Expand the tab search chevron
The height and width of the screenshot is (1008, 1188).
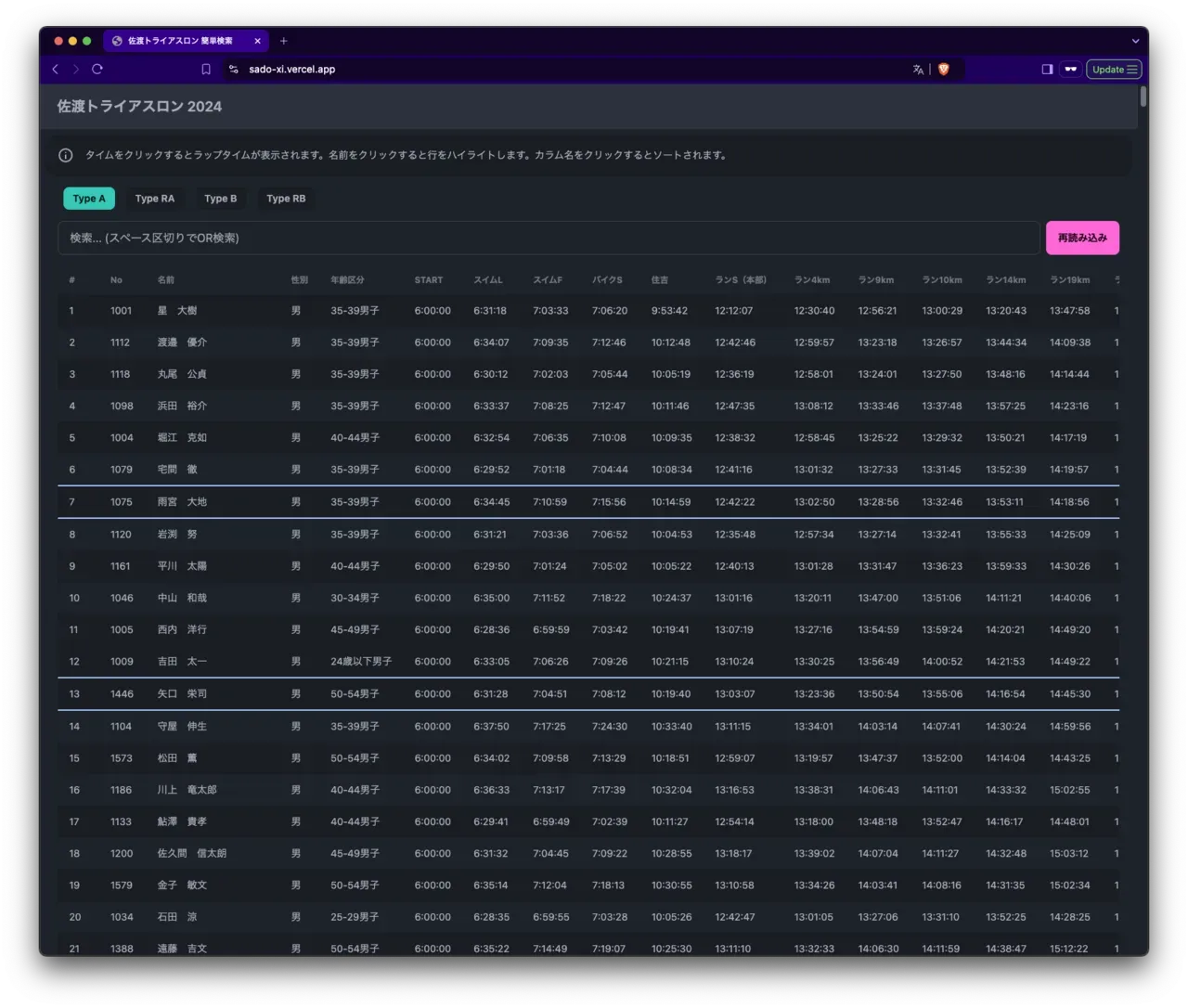tap(1135, 41)
